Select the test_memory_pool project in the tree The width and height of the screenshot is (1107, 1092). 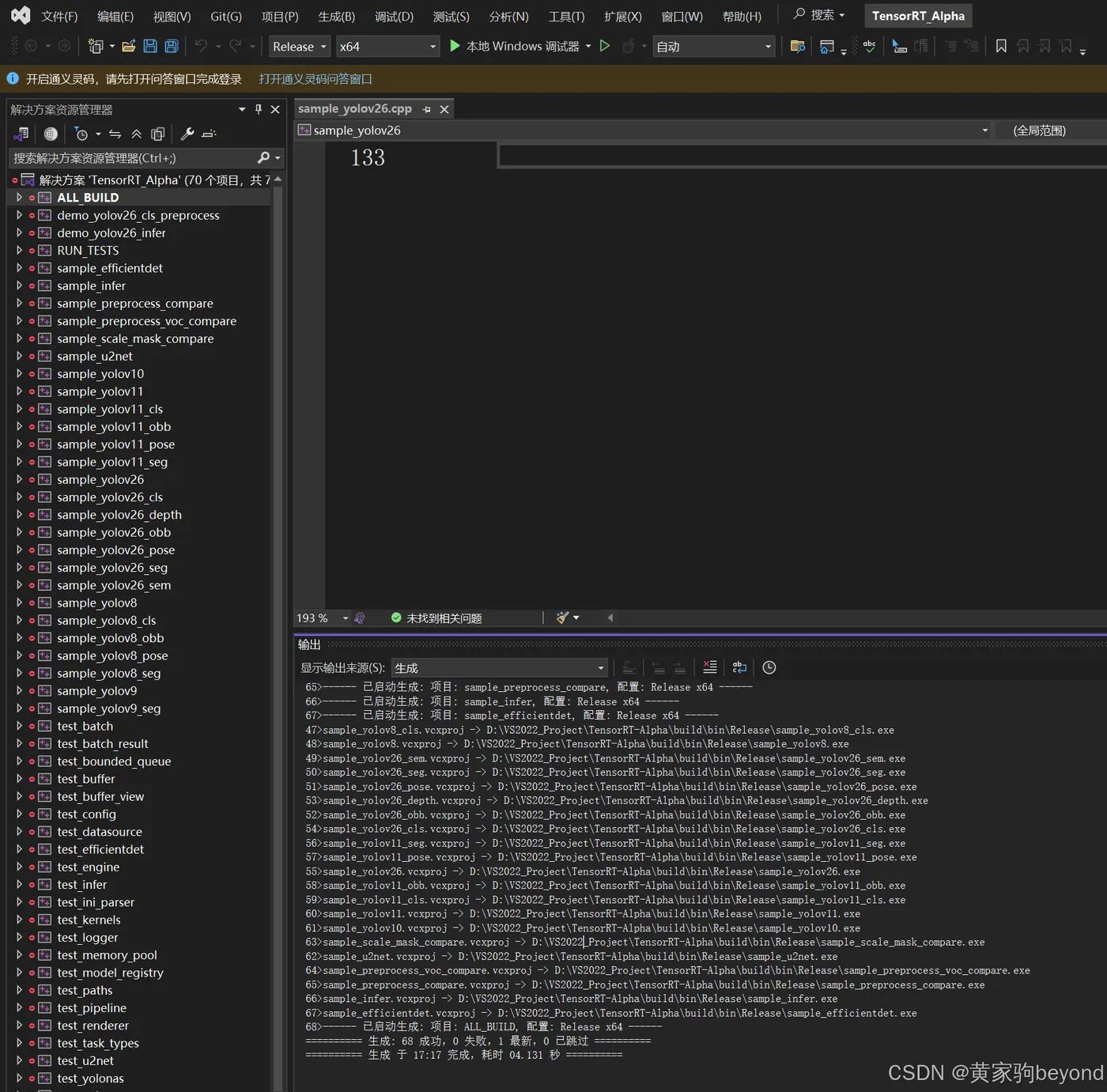click(107, 955)
